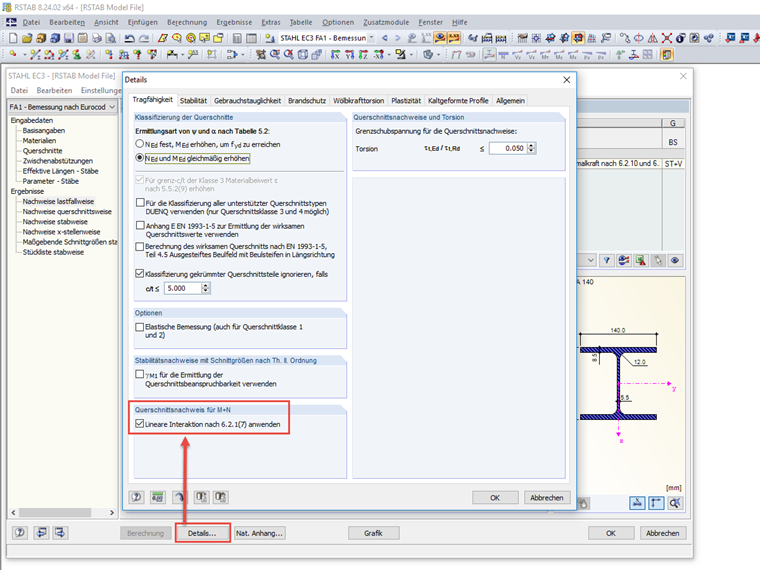Click the info sphere icon in toolbar
760x570 pixels.
click(x=681, y=38)
